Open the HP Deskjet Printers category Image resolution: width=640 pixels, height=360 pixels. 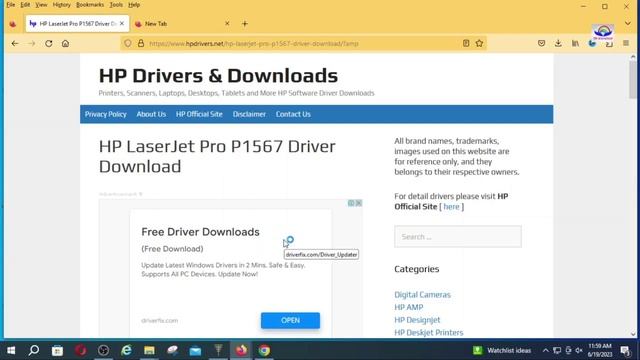tap(429, 333)
